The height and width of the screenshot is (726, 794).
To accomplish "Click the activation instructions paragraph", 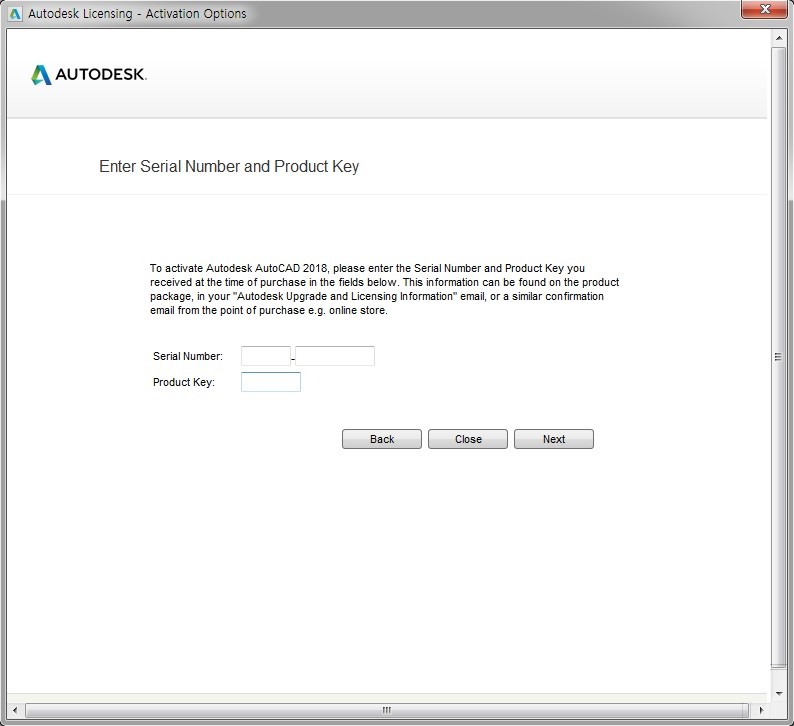I will click(384, 289).
